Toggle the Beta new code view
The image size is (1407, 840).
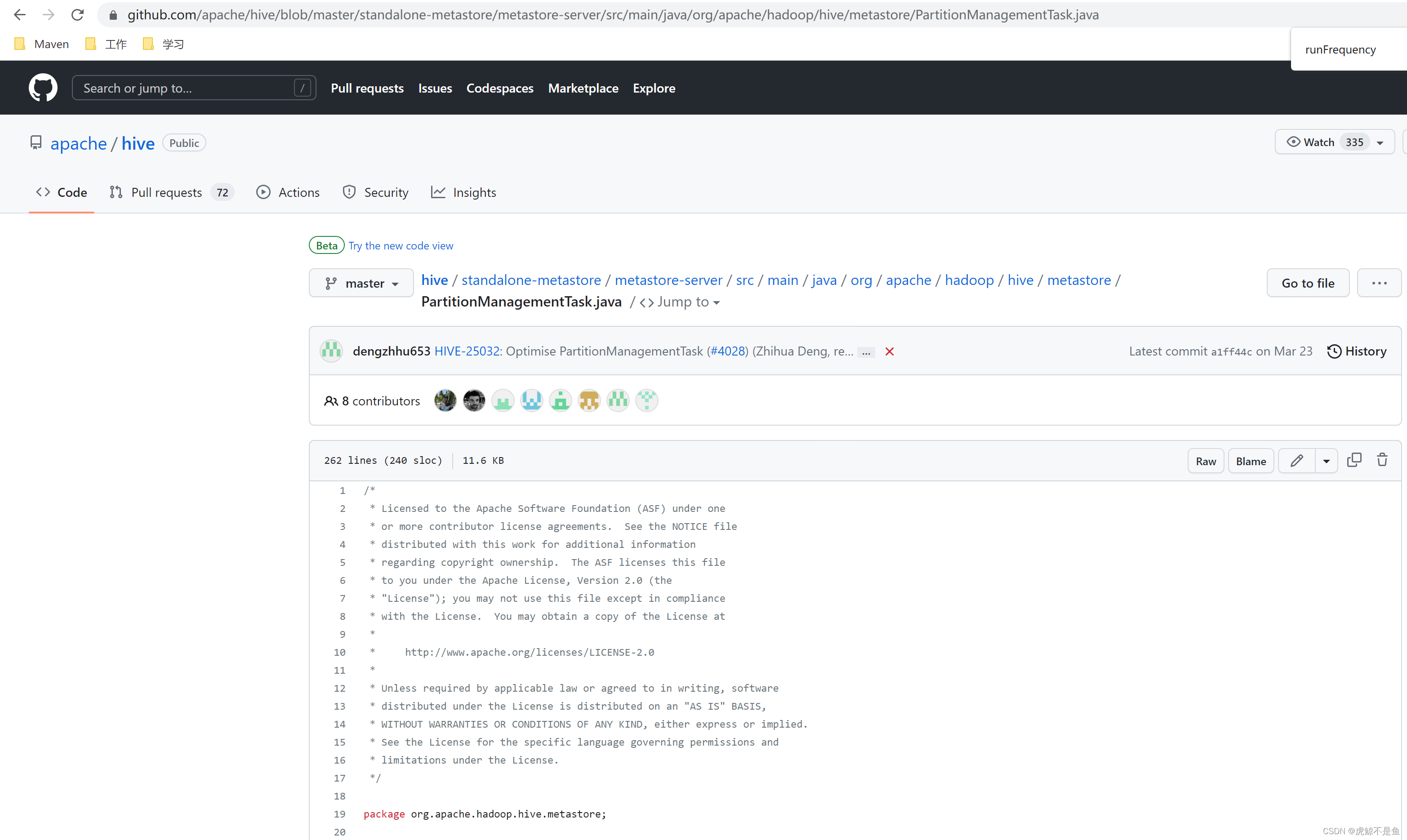[x=400, y=245]
